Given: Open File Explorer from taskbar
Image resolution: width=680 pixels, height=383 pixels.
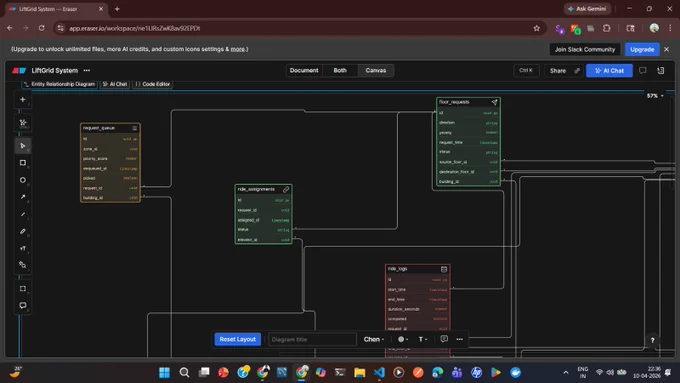Looking at the screenshot, I should [x=360, y=372].
